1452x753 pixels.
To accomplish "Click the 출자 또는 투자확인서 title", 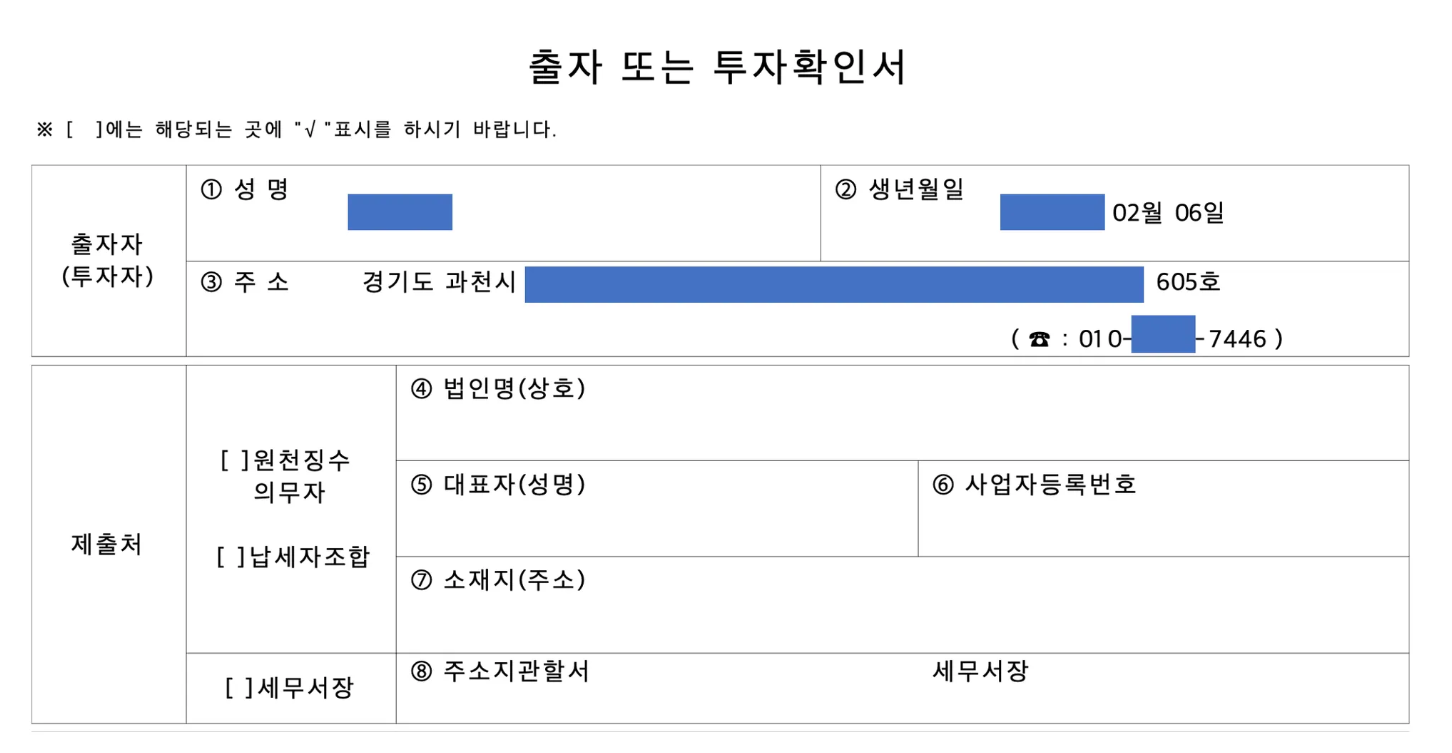I will [x=718, y=68].
